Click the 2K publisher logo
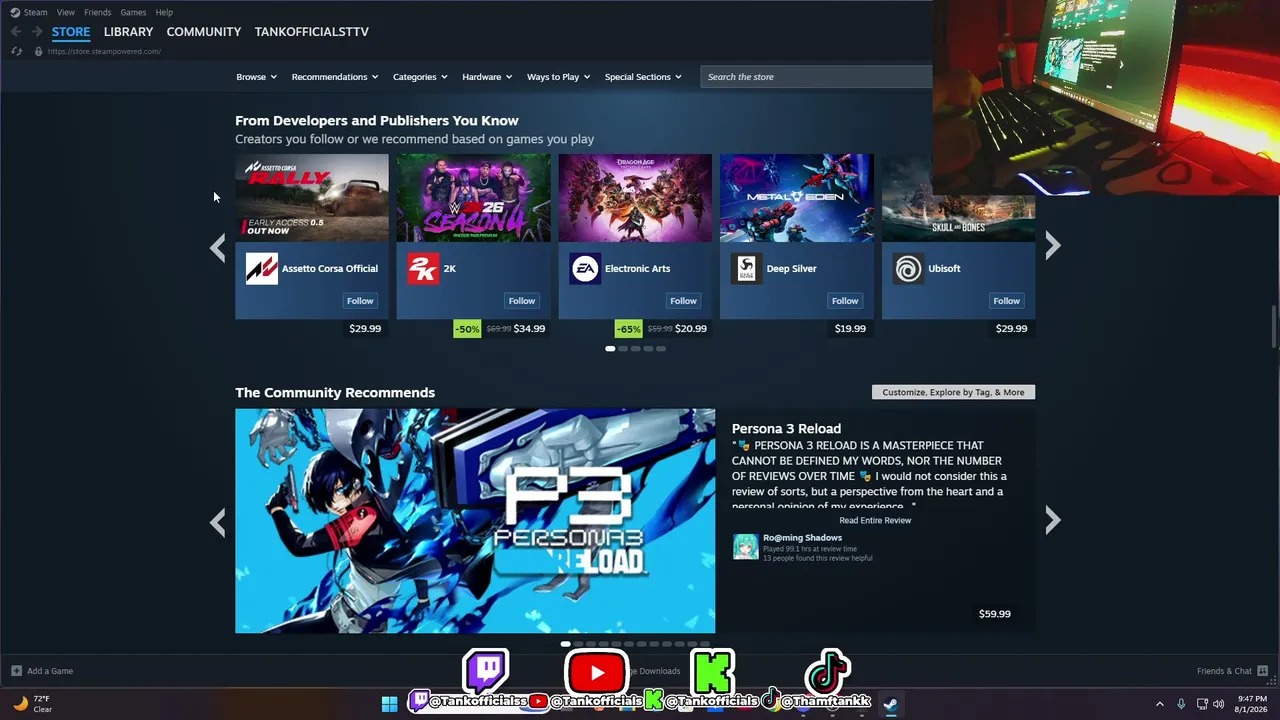This screenshot has width=1280, height=720. pos(423,269)
